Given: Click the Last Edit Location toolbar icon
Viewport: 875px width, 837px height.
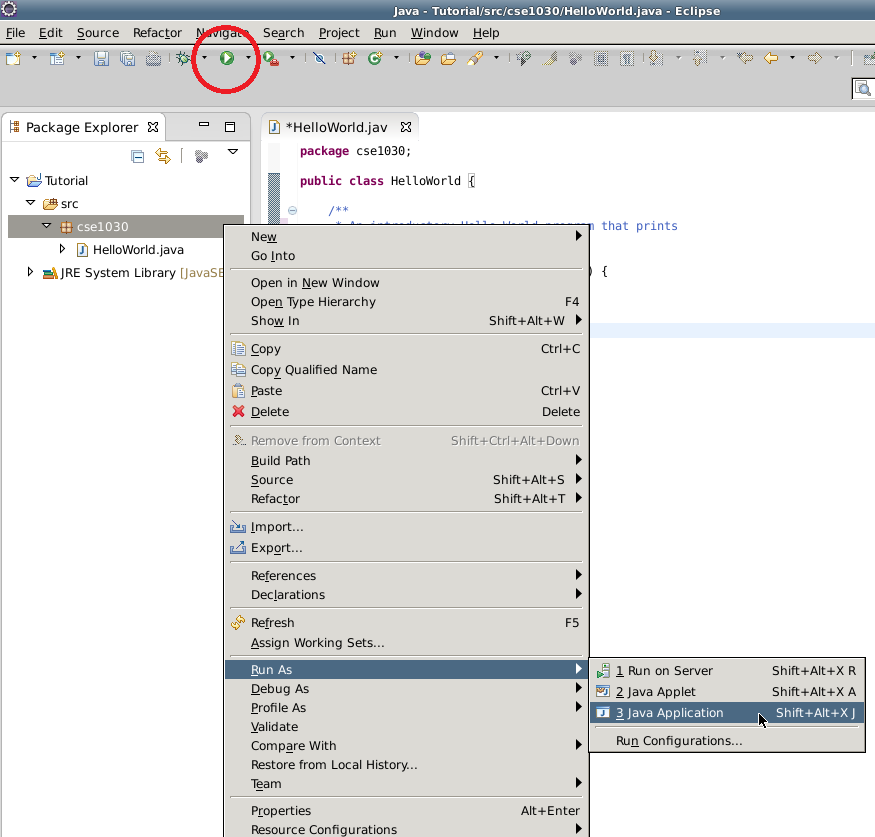Looking at the screenshot, I should click(x=744, y=58).
